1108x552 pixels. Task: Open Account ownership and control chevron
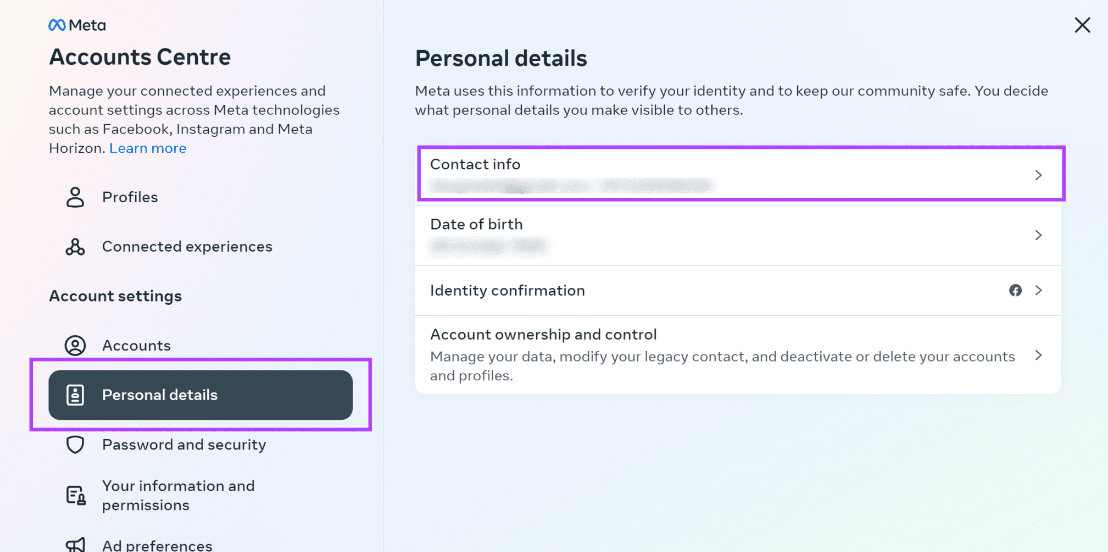pos(1038,355)
